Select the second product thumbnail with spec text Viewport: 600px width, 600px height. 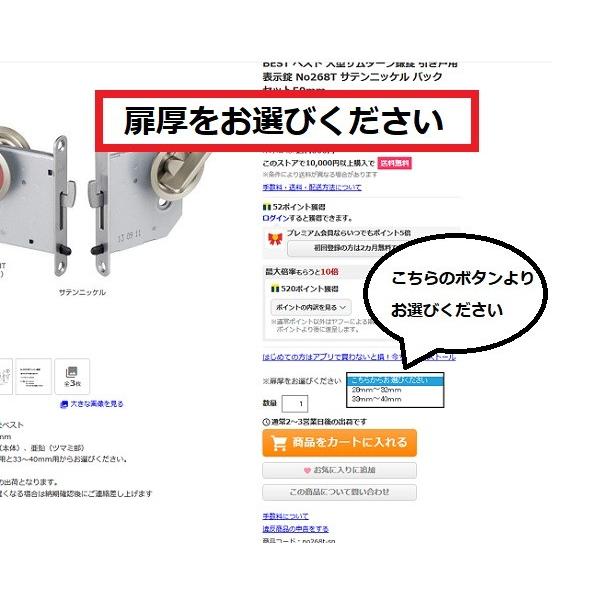pos(33,377)
